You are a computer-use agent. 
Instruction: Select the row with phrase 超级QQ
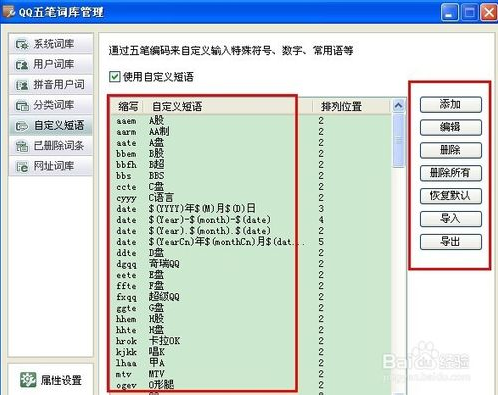[250, 297]
